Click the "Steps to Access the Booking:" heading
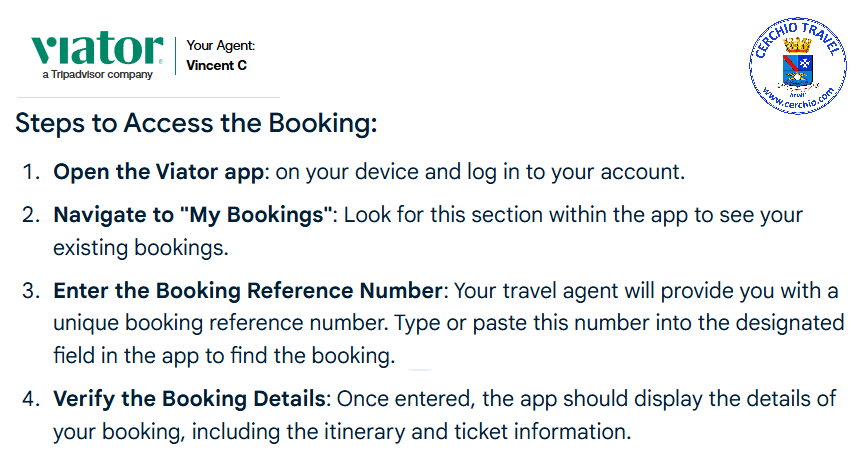The width and height of the screenshot is (867, 472). [196, 124]
